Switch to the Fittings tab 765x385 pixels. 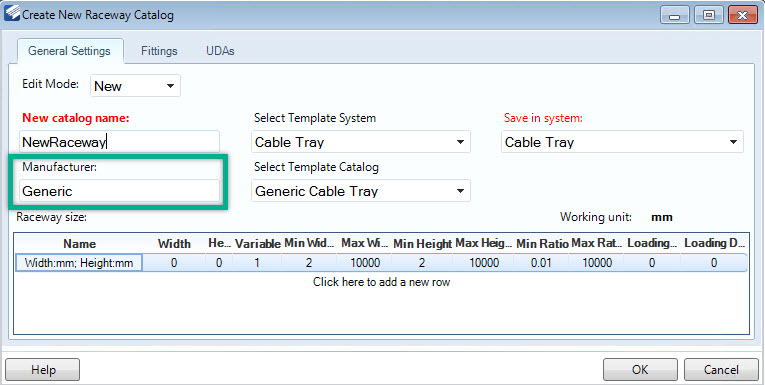click(x=159, y=51)
